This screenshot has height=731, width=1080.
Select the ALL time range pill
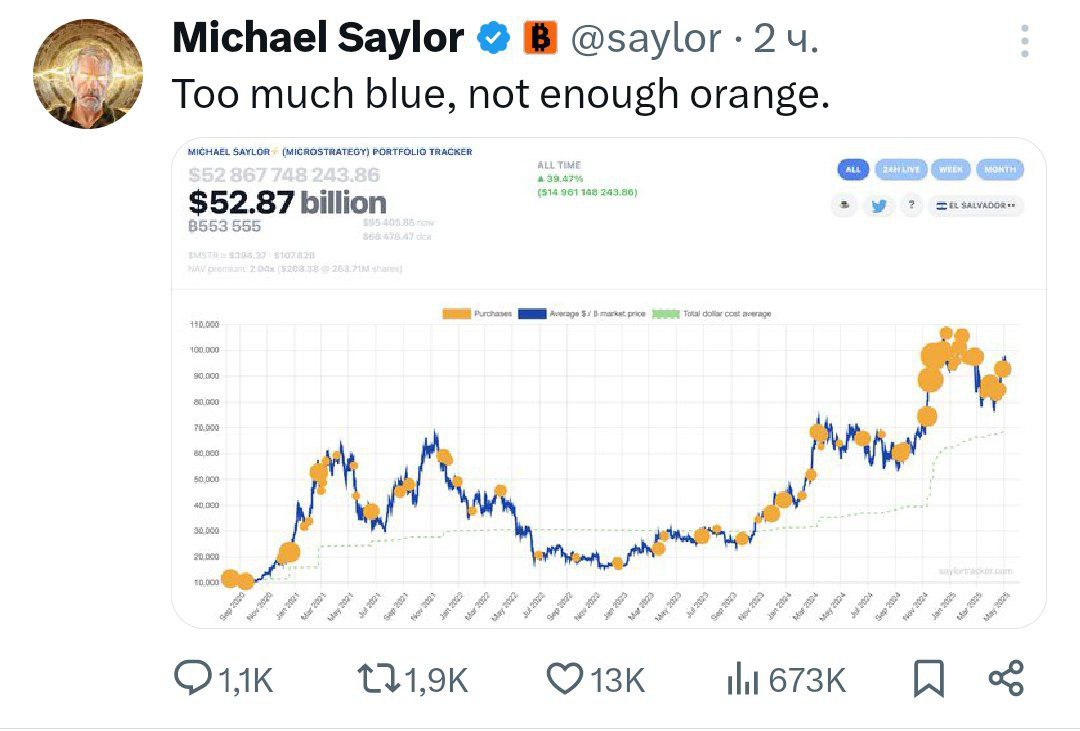pos(853,169)
